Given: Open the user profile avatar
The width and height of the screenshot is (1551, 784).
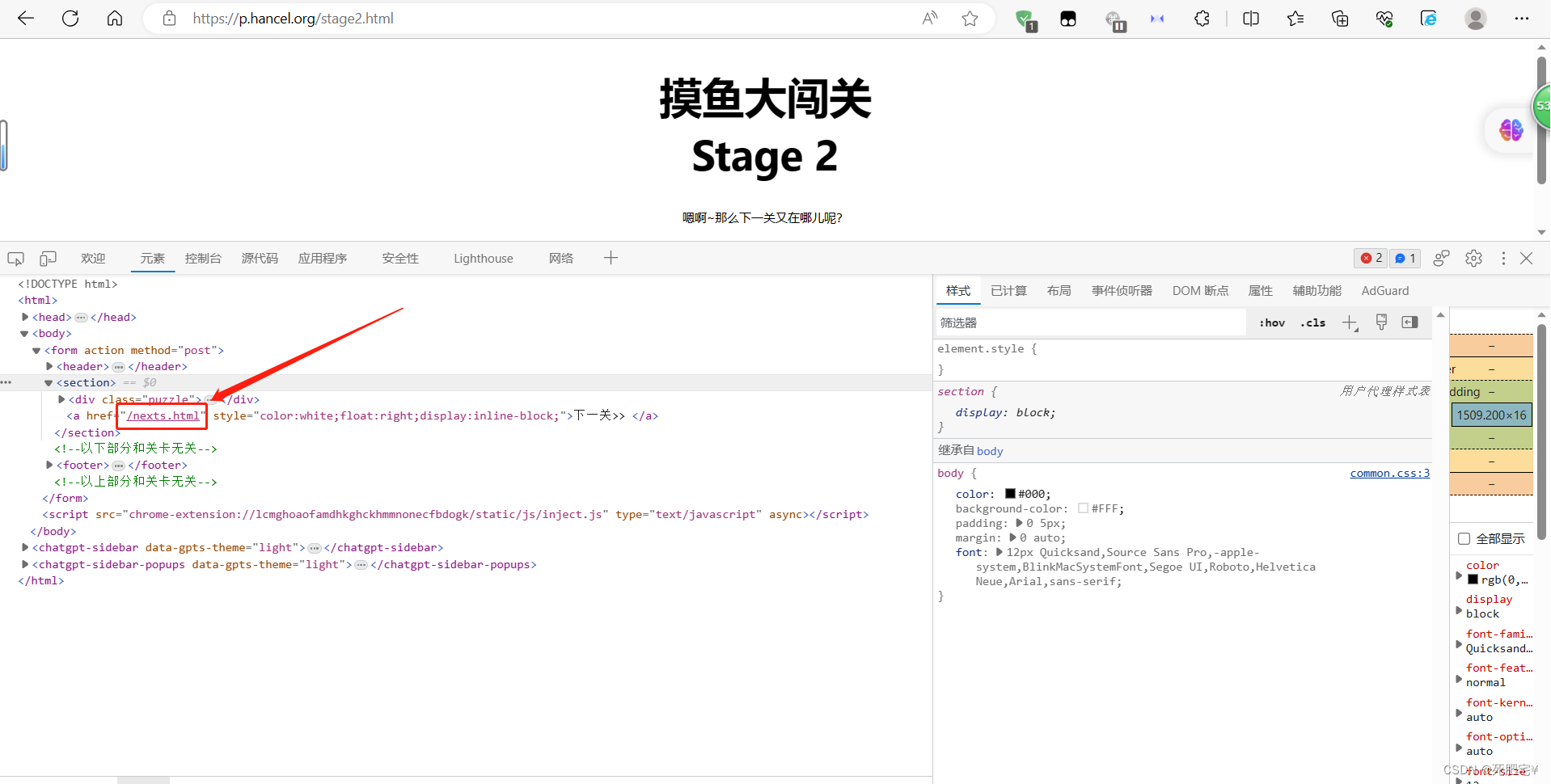Looking at the screenshot, I should [x=1476, y=19].
